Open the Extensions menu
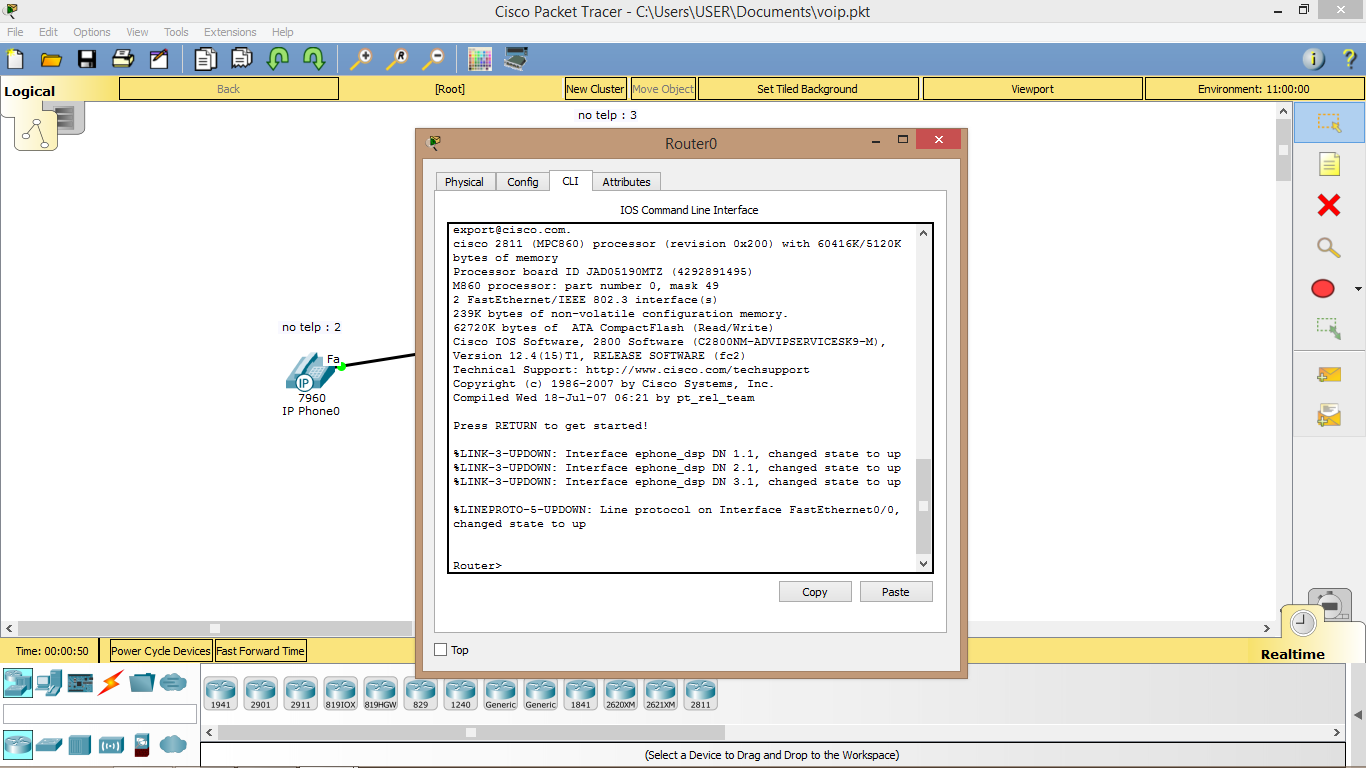 pos(230,32)
